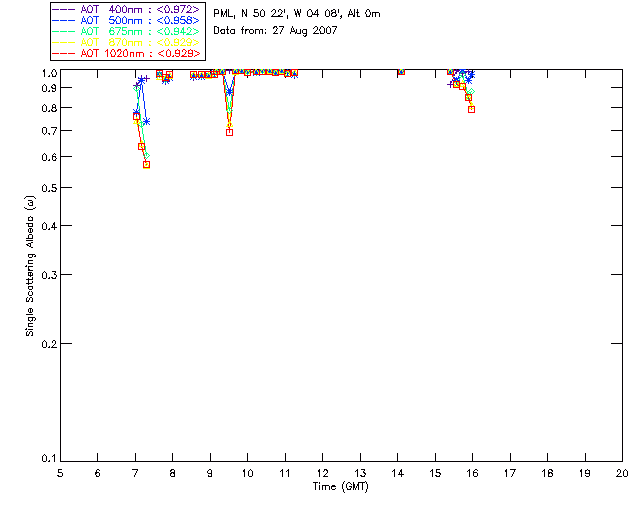Screen dimensions: 640x512
Task: Select the PML station location header text
Action: (297, 14)
